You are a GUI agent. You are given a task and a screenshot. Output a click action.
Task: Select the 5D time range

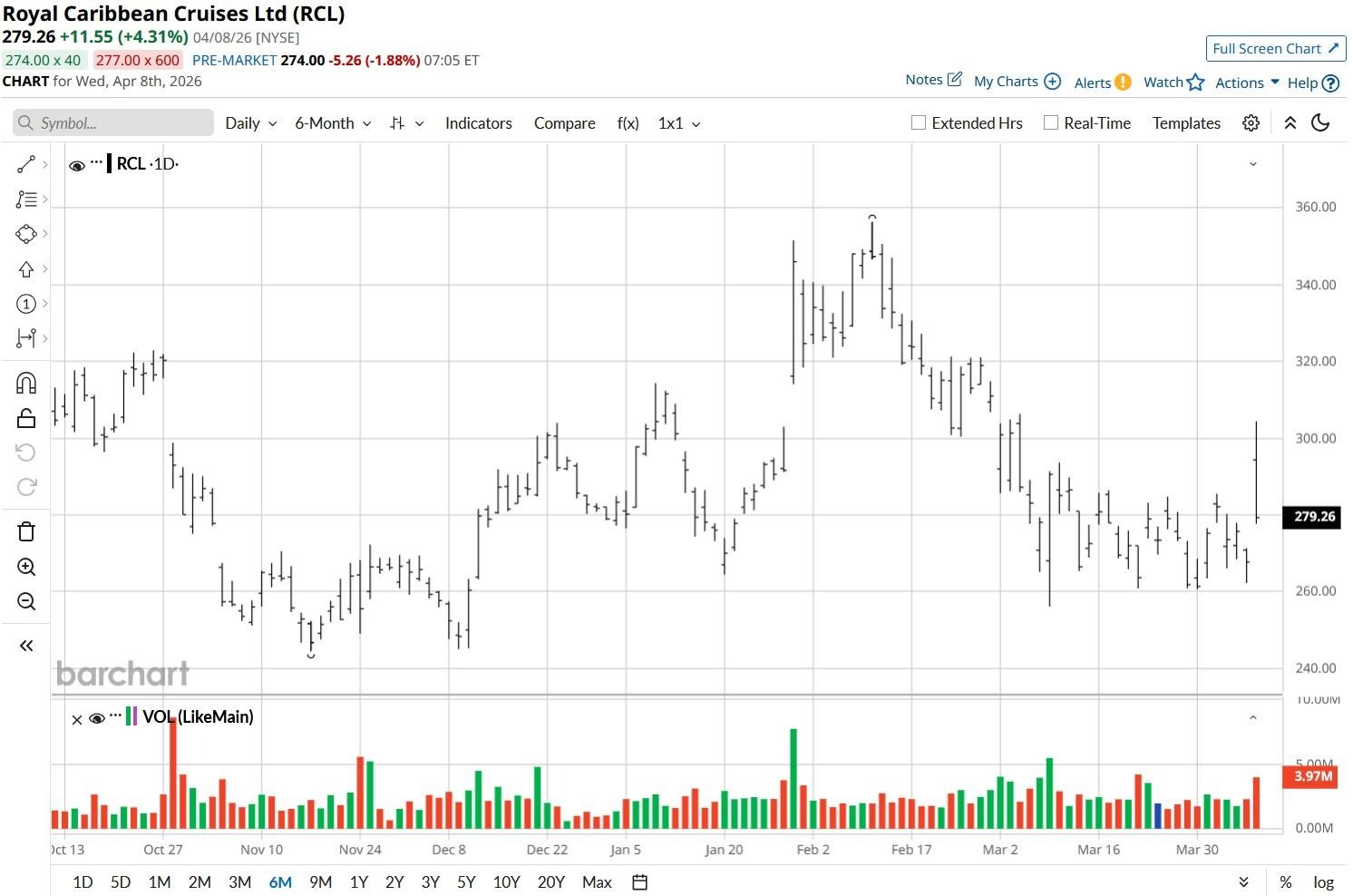(121, 882)
